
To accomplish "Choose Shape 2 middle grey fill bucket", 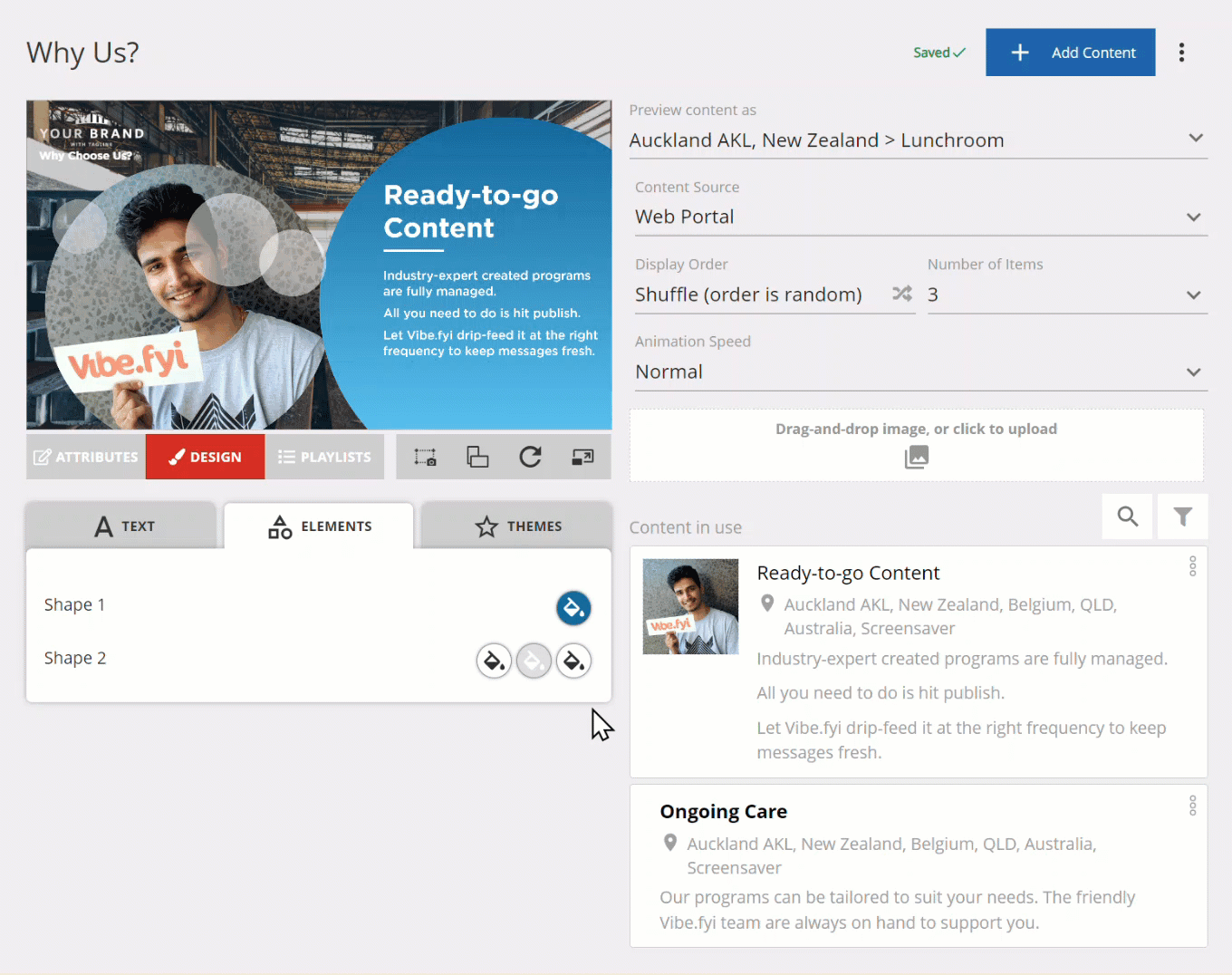I will pos(534,661).
